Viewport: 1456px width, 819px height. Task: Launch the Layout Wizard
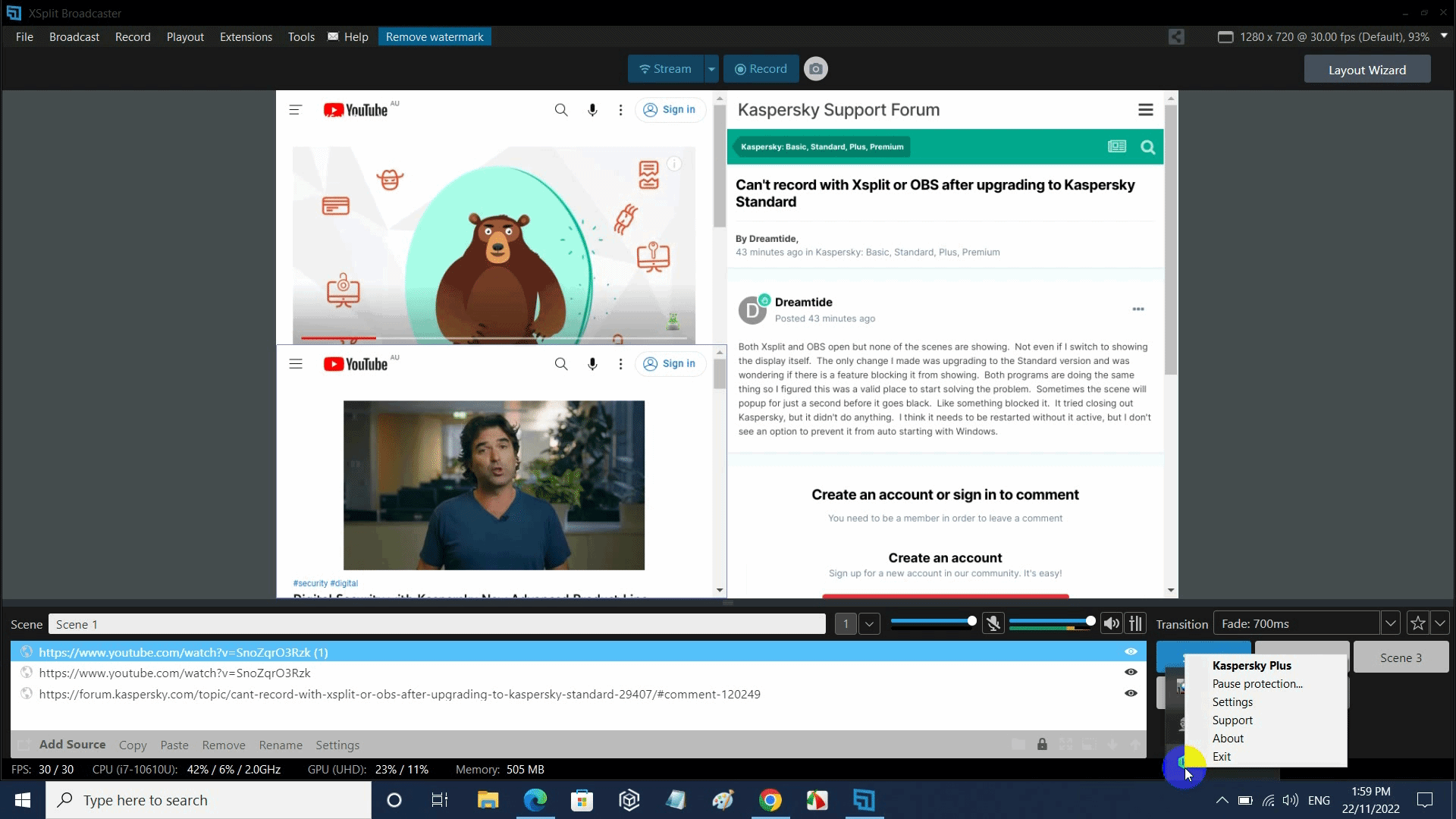pyautogui.click(x=1367, y=69)
